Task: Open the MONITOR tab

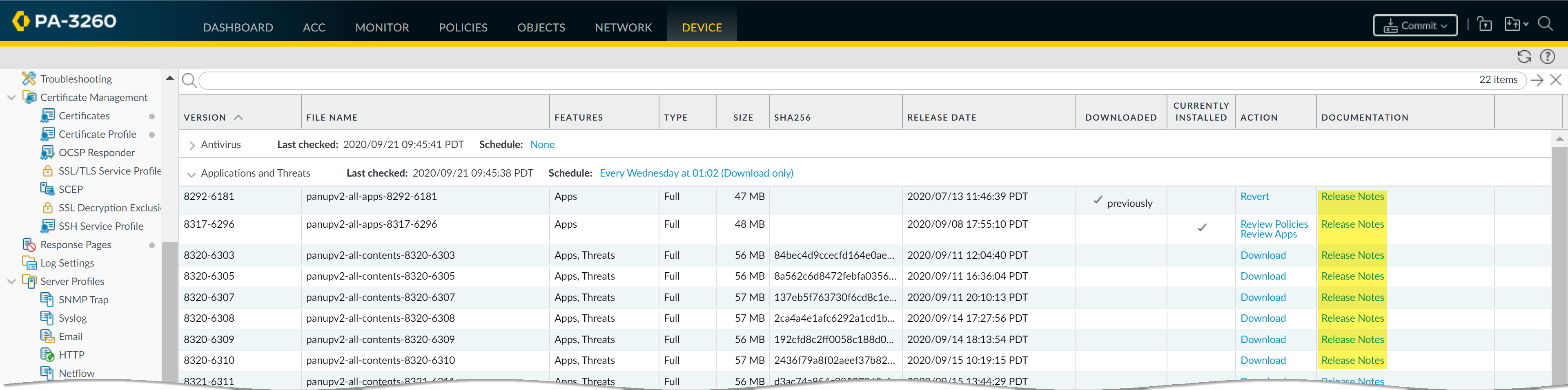Action: 382,27
